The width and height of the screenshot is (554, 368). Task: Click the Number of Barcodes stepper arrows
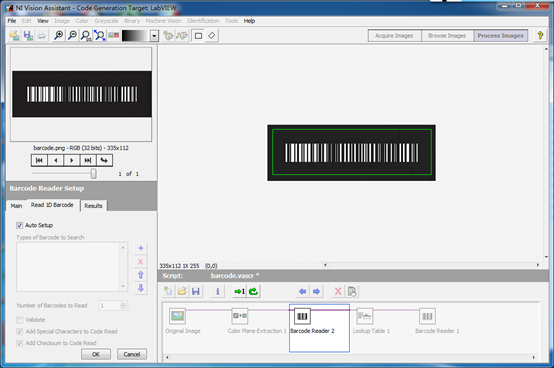click(123, 305)
